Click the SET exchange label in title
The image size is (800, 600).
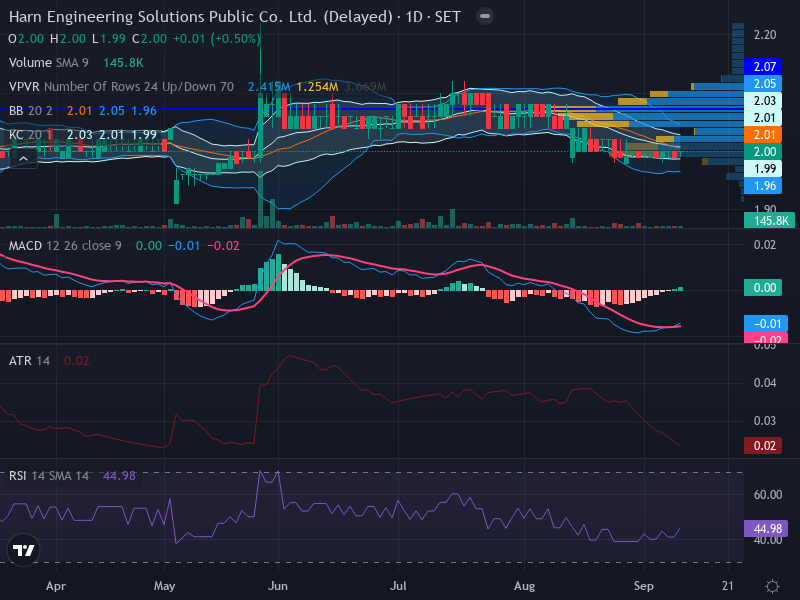click(x=447, y=17)
